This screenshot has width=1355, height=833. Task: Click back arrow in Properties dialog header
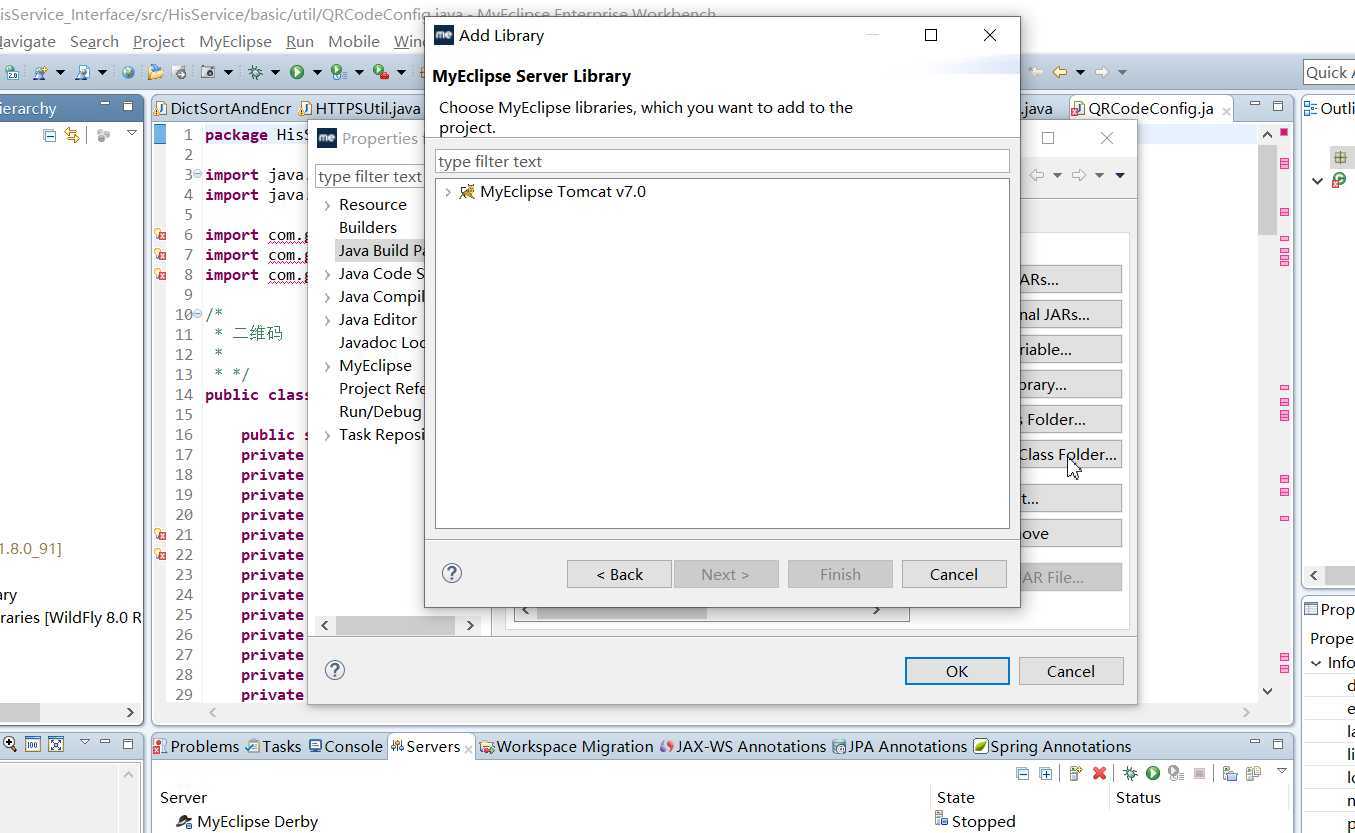[1037, 175]
